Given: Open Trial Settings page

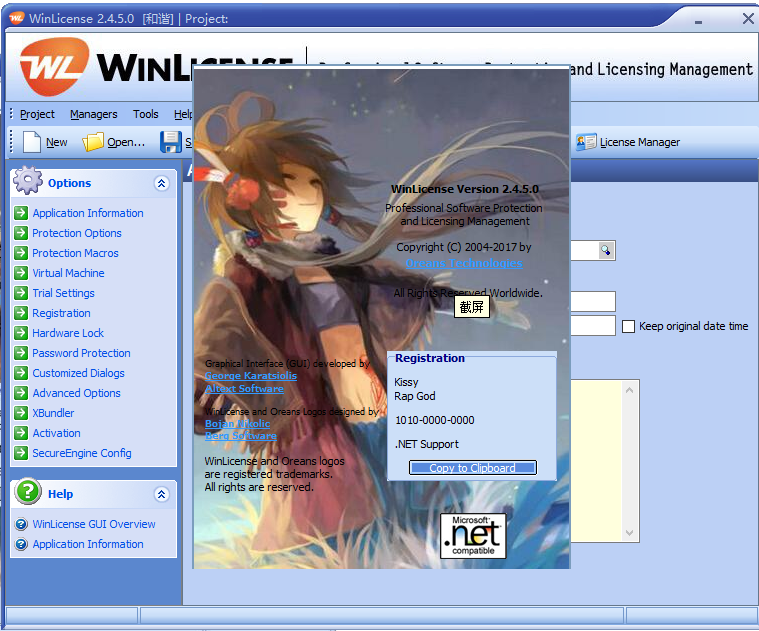Looking at the screenshot, I should coord(63,293).
